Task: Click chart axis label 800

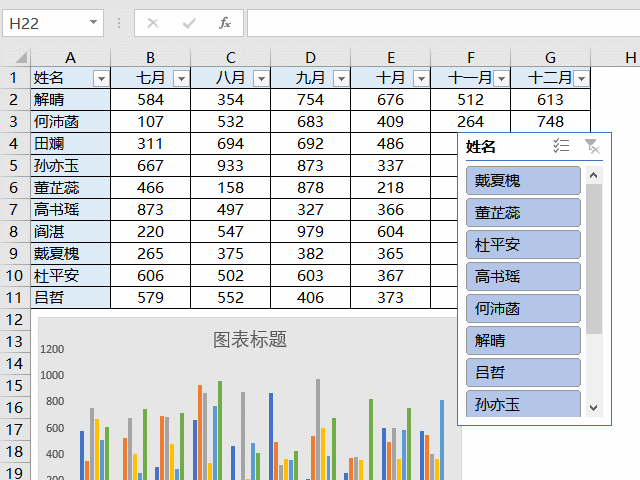Action: point(55,401)
